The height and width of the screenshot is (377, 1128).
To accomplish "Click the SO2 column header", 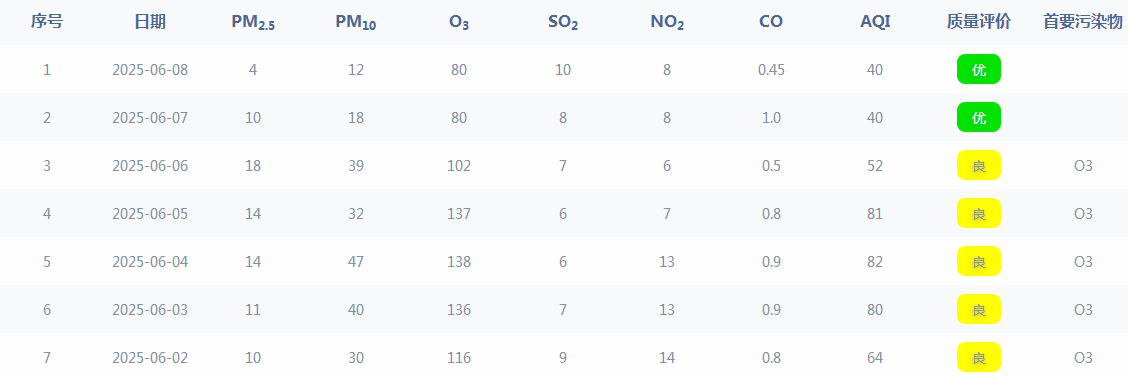I will pyautogui.click(x=563, y=23).
